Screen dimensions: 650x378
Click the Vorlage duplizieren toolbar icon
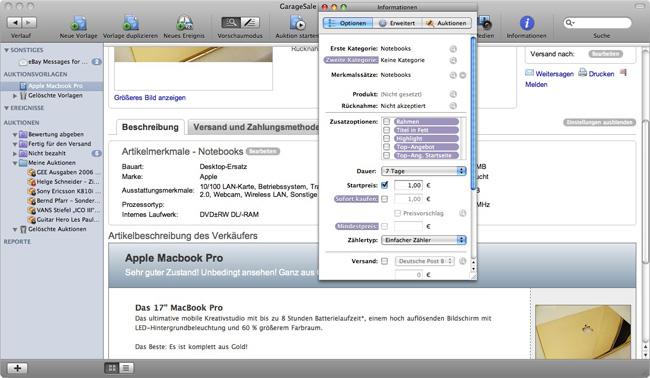[x=131, y=23]
